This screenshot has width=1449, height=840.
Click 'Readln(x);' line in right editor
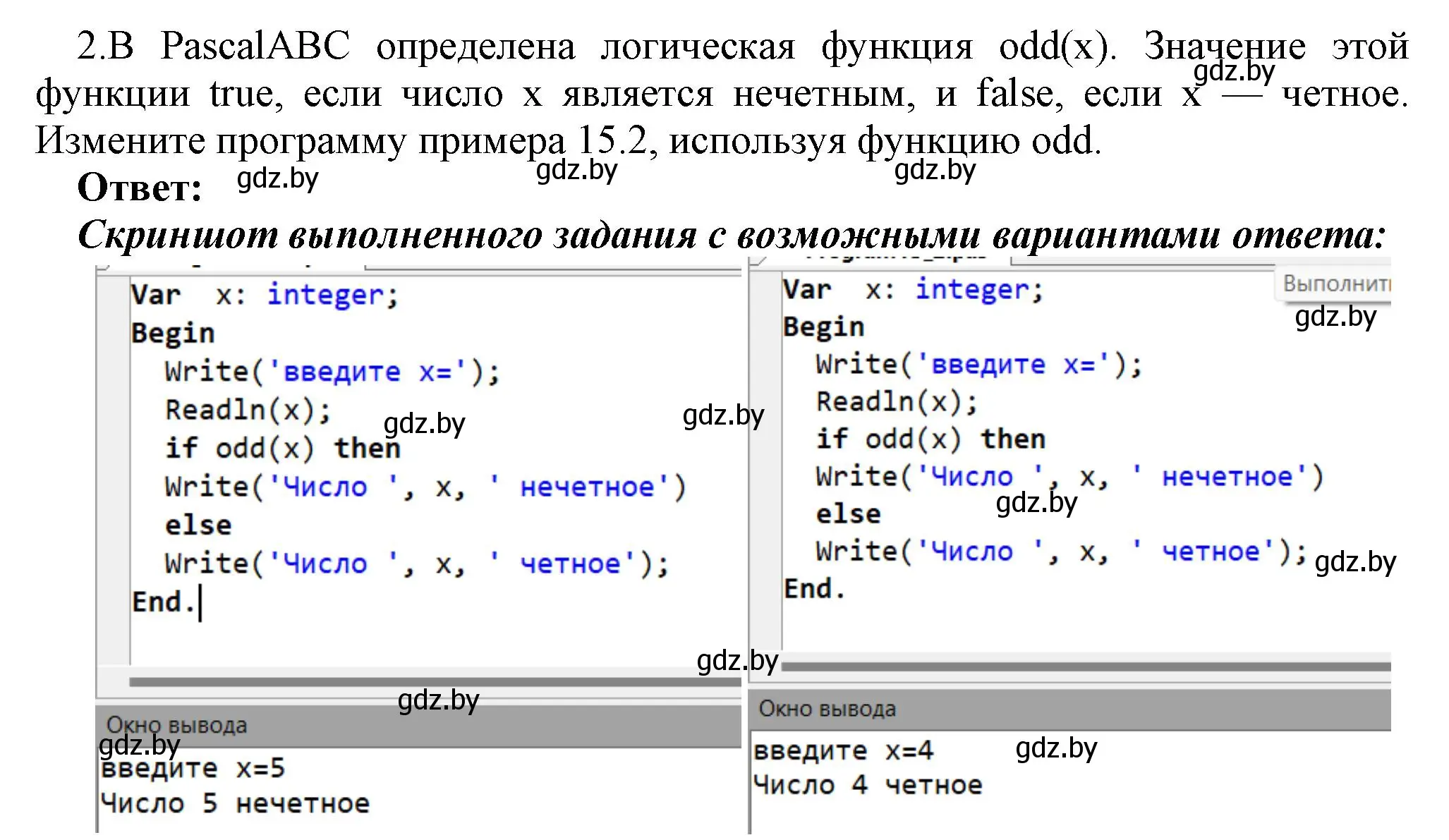pyautogui.click(x=897, y=402)
